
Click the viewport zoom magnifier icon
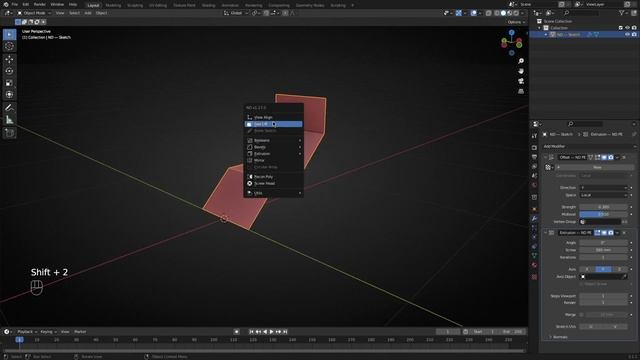[521, 61]
